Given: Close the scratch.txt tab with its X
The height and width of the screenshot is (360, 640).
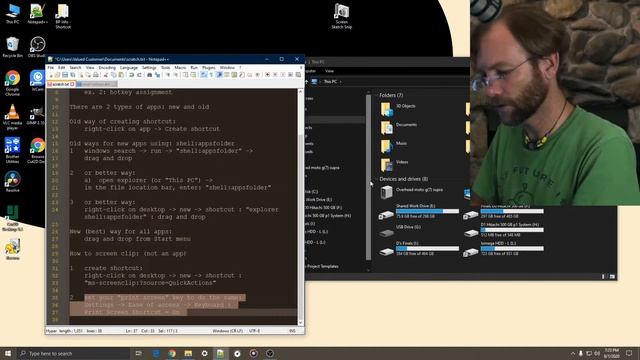Looking at the screenshot, I should tap(72, 84).
